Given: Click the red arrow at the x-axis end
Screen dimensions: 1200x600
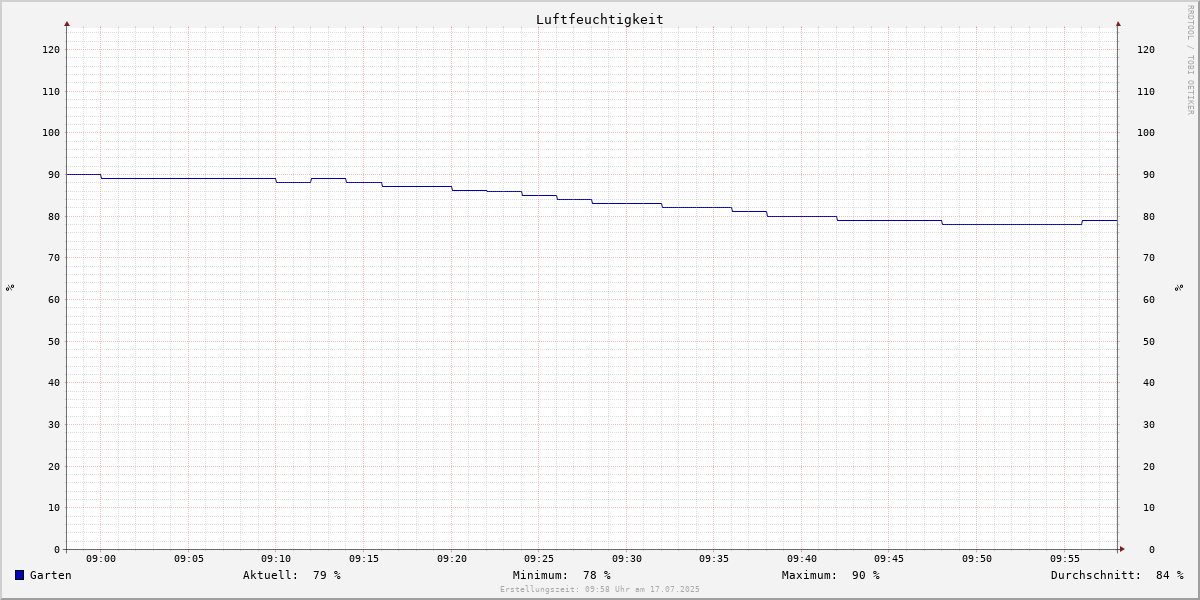Looking at the screenshot, I should click(1122, 549).
